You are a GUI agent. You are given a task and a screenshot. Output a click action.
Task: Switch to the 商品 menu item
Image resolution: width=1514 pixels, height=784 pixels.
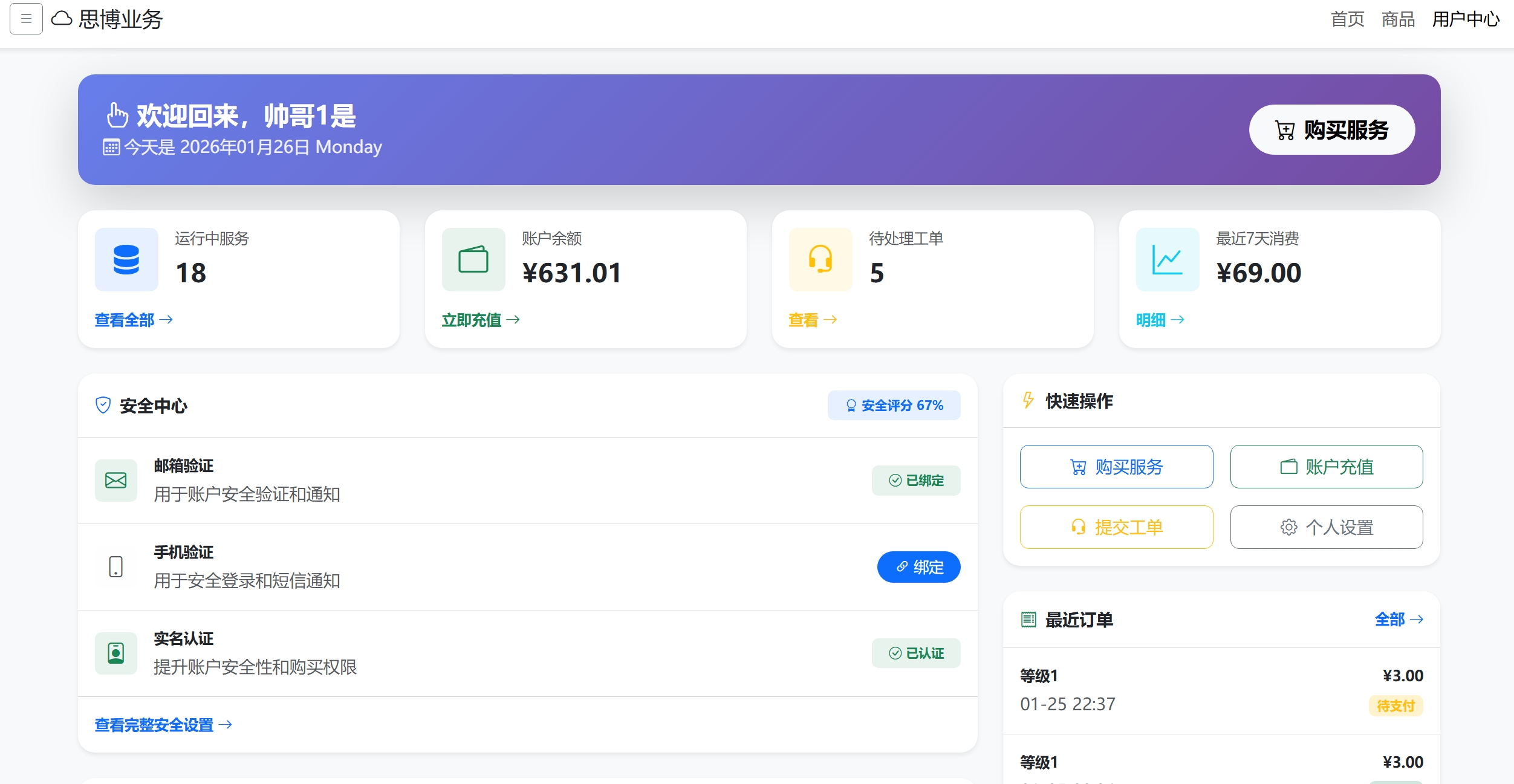pyautogui.click(x=1399, y=19)
